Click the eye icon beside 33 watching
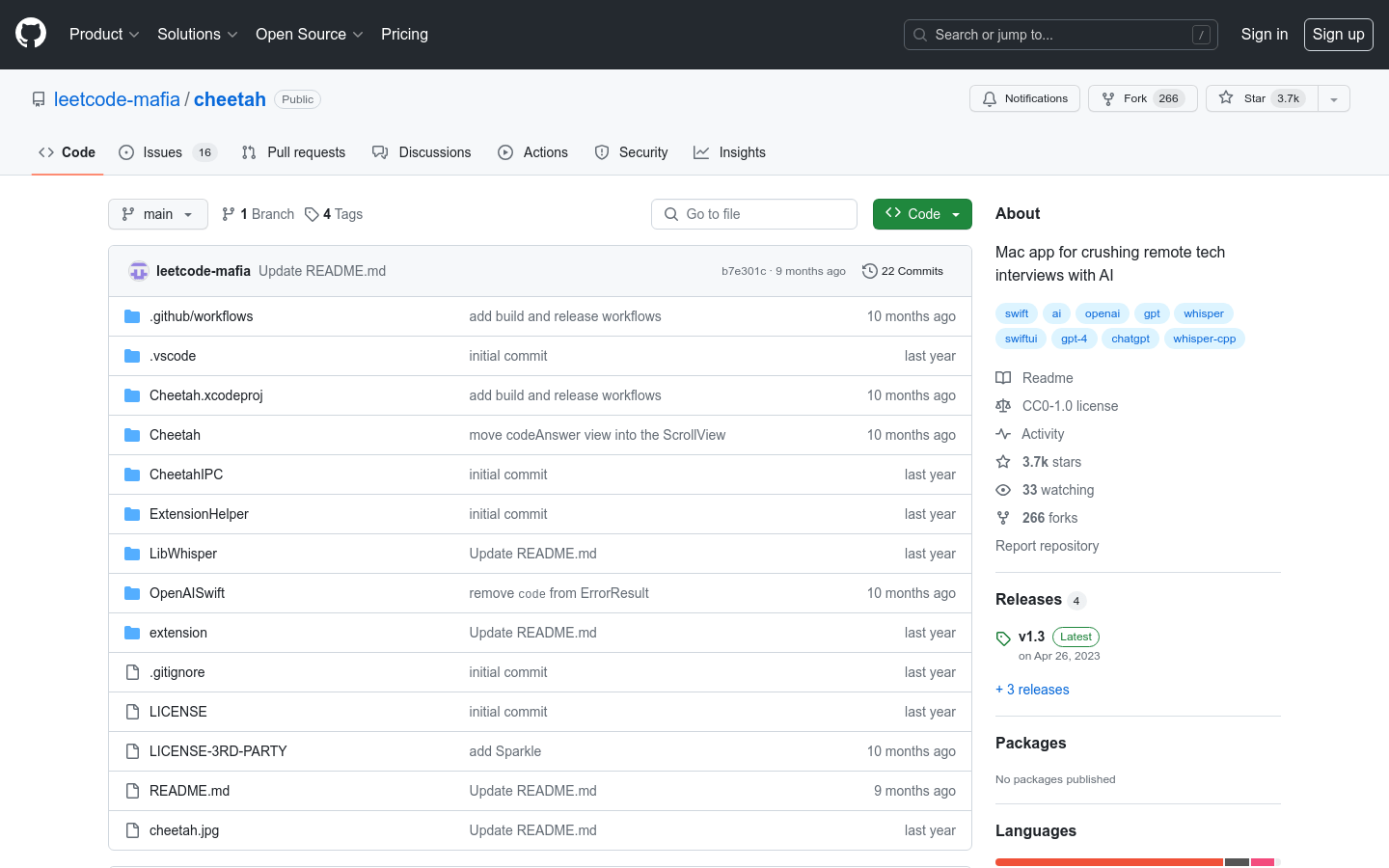This screenshot has width=1389, height=868. (1003, 490)
